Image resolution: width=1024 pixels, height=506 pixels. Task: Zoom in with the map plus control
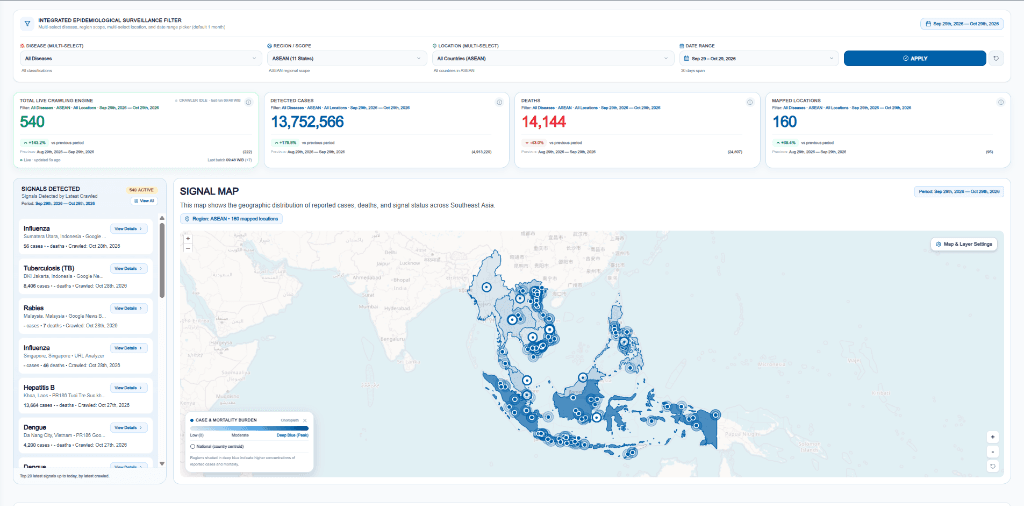pyautogui.click(x=188, y=239)
